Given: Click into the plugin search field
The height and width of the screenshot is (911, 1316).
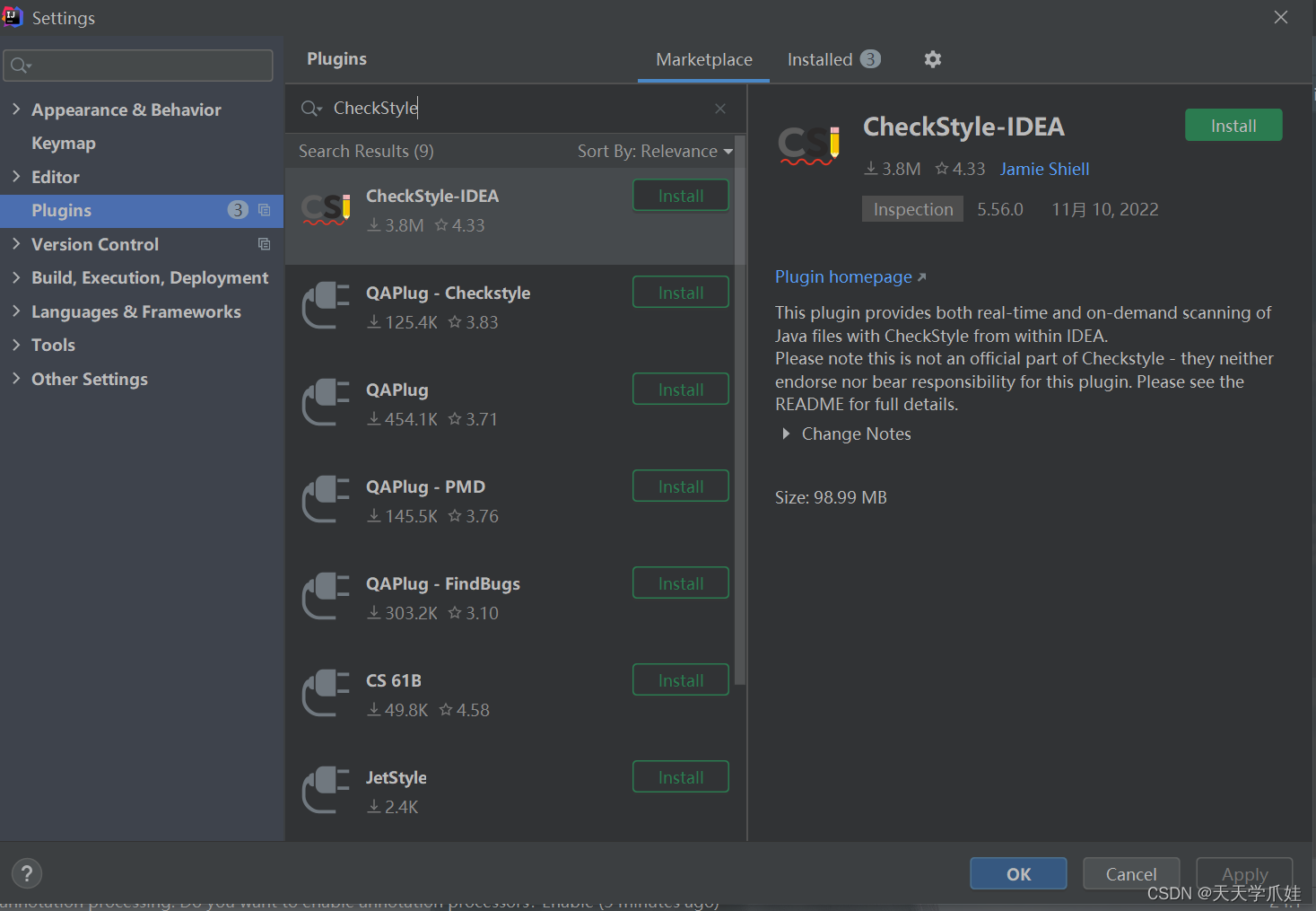Looking at the screenshot, I should pyautogui.click(x=516, y=109).
